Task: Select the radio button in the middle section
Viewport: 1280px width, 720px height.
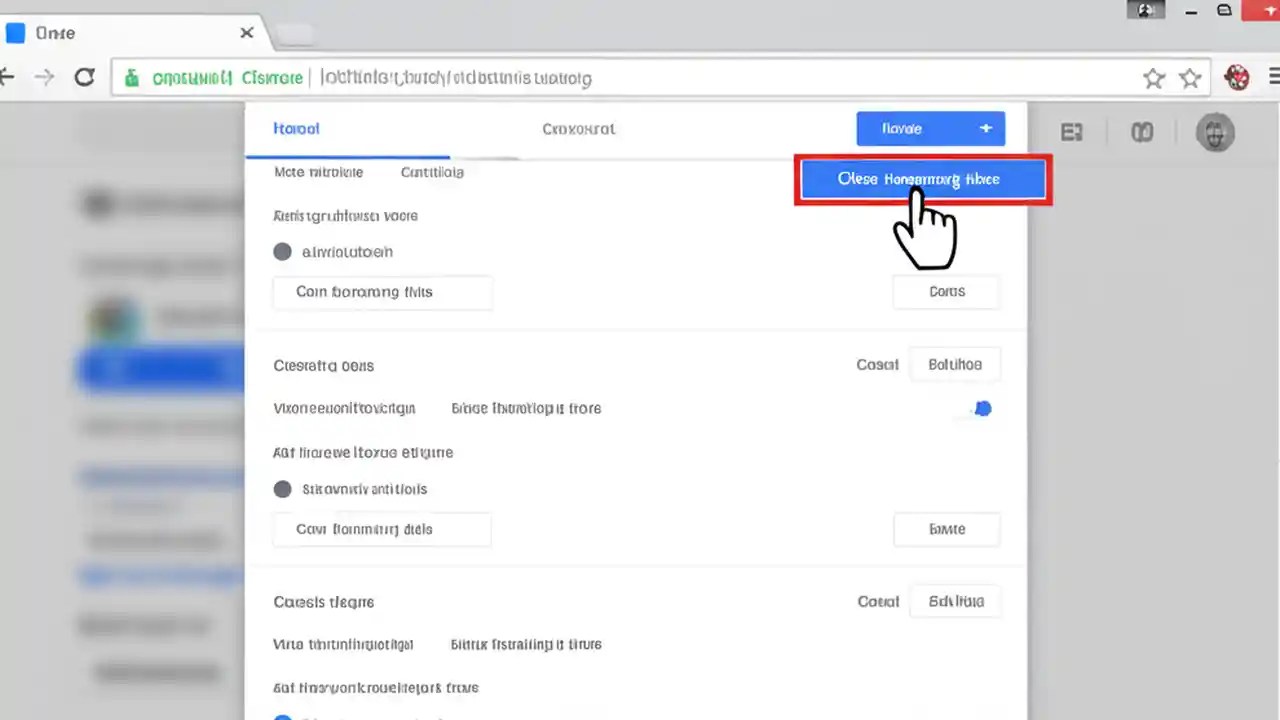Action: pyautogui.click(x=282, y=488)
